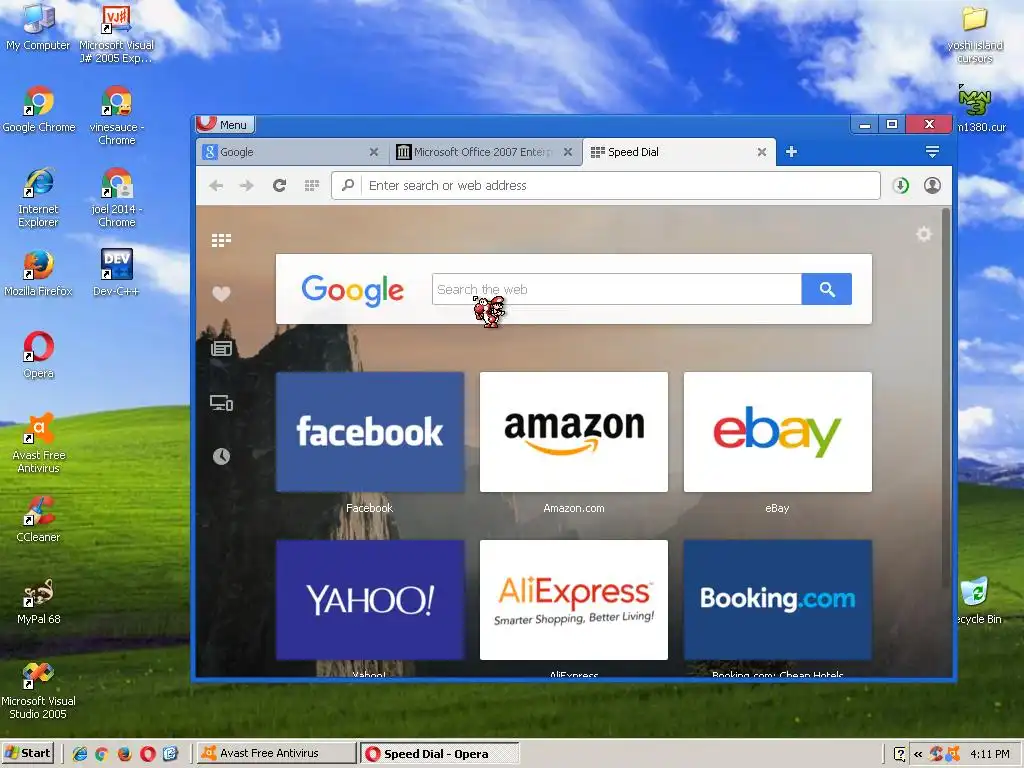Open the Facebook speed dial tile

tap(370, 432)
